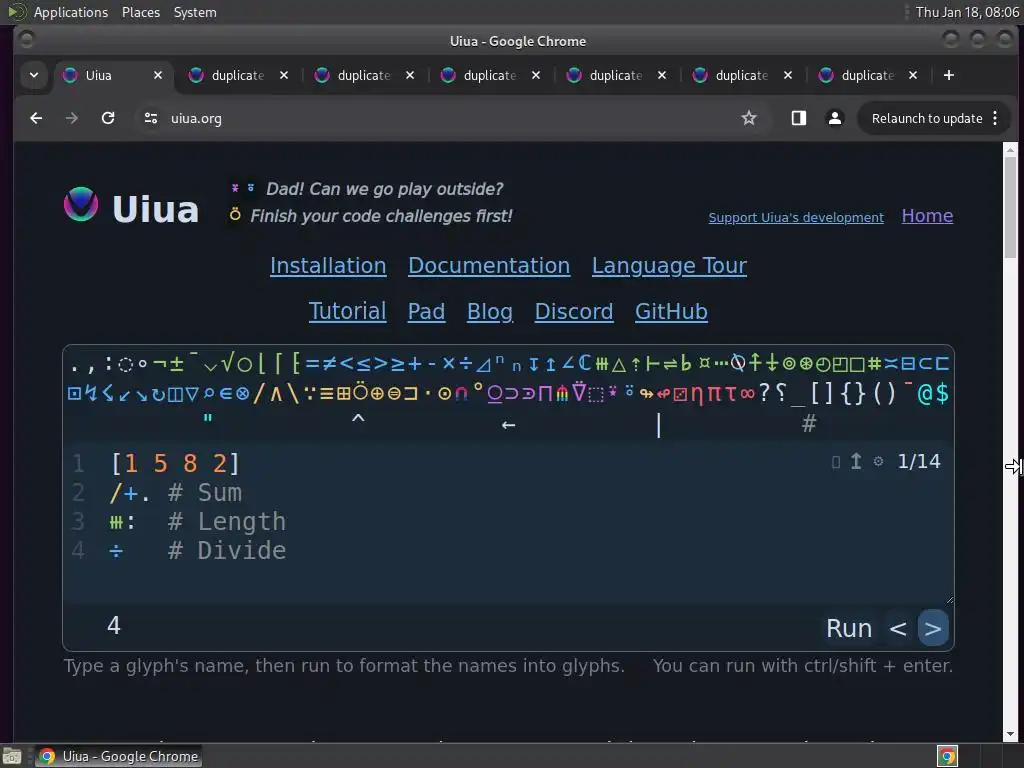
Task: Open a new browser tab
Action: point(949,75)
